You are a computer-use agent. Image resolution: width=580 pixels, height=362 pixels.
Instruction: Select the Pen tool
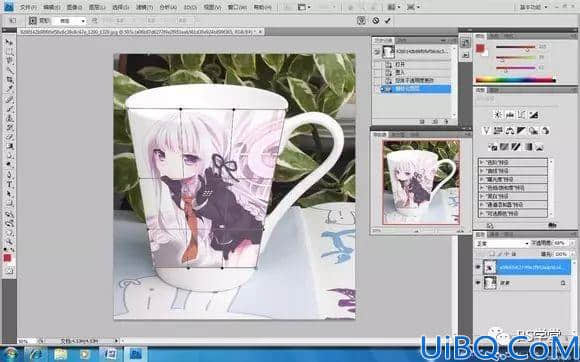pos(9,175)
